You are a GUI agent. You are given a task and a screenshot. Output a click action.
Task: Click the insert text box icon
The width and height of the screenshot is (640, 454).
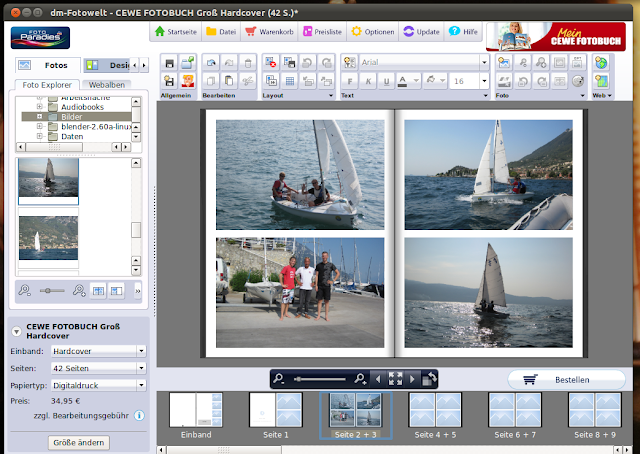350,62
